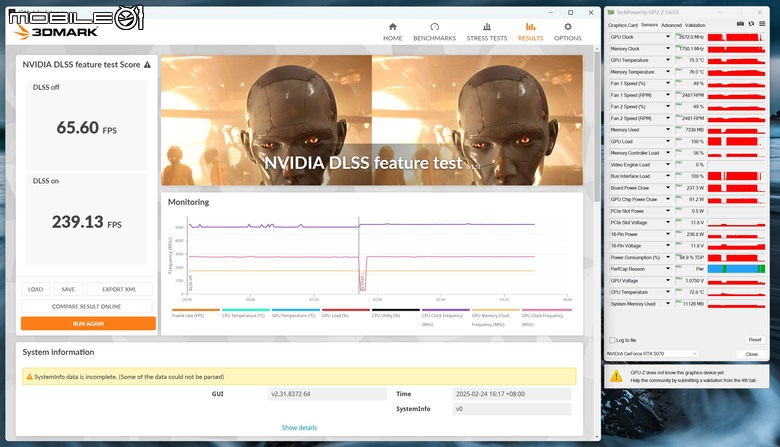
Task: Switch to the Graphics Card tab in GPU-Z
Action: tap(622, 25)
